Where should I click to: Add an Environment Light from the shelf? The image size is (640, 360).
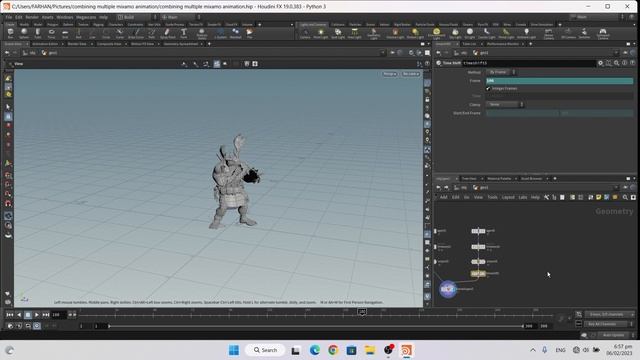[x=436, y=33]
